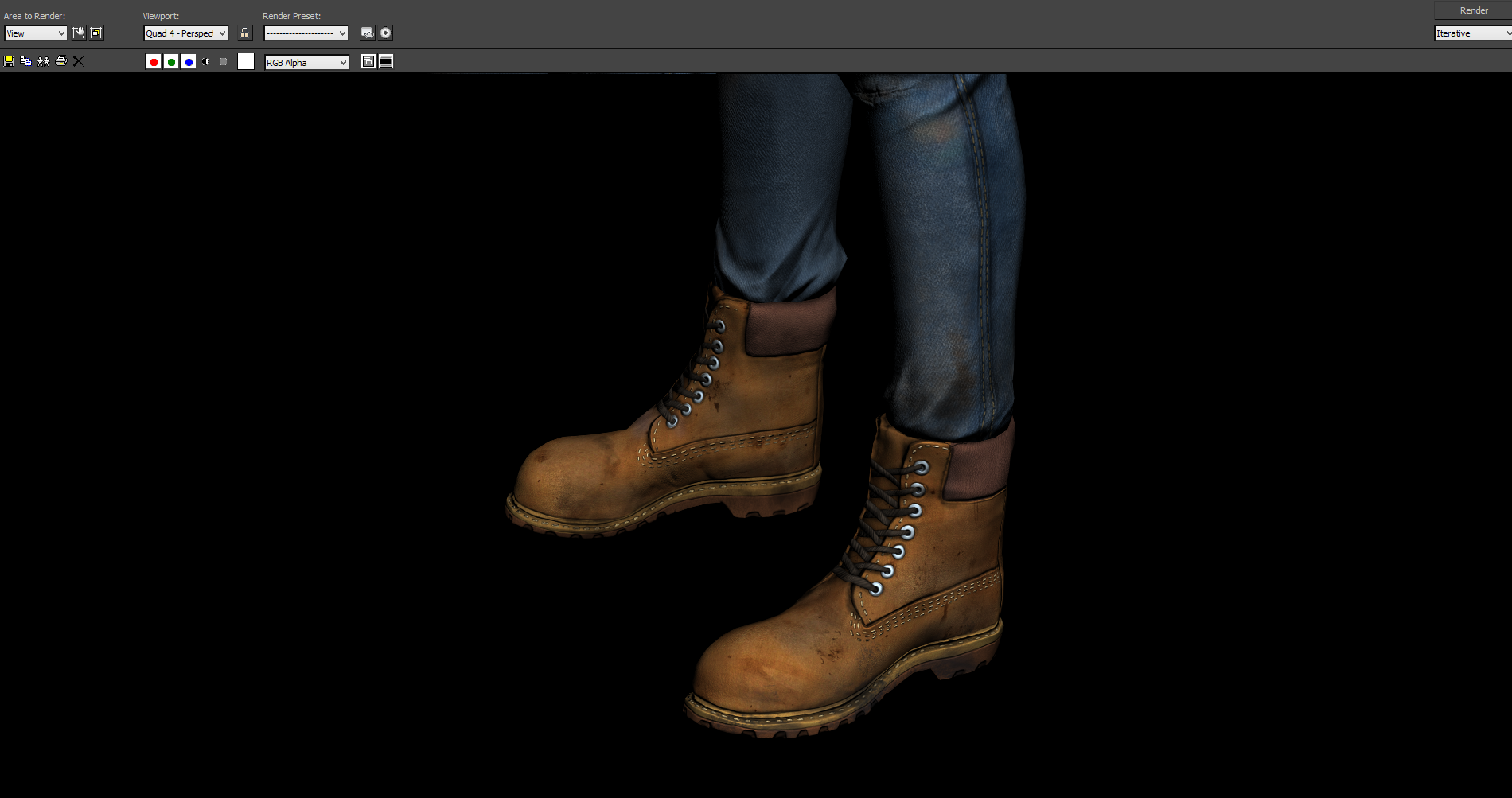Viewport: 1512px width, 798px height.
Task: Open Render Setup teapot icon
Action: 367,33
